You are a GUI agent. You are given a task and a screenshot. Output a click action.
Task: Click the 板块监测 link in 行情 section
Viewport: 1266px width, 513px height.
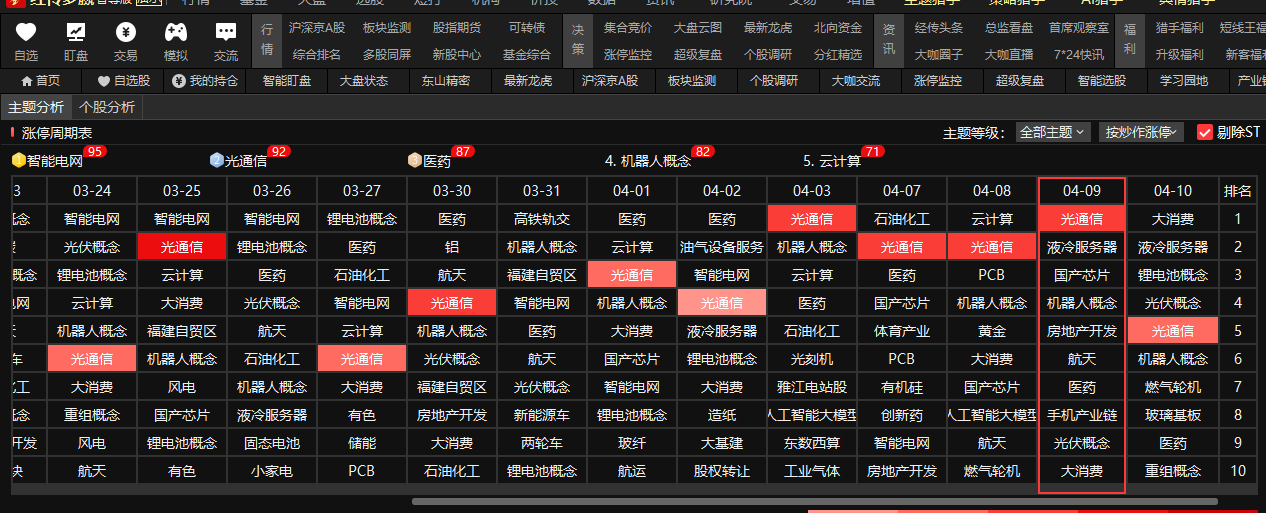387,27
